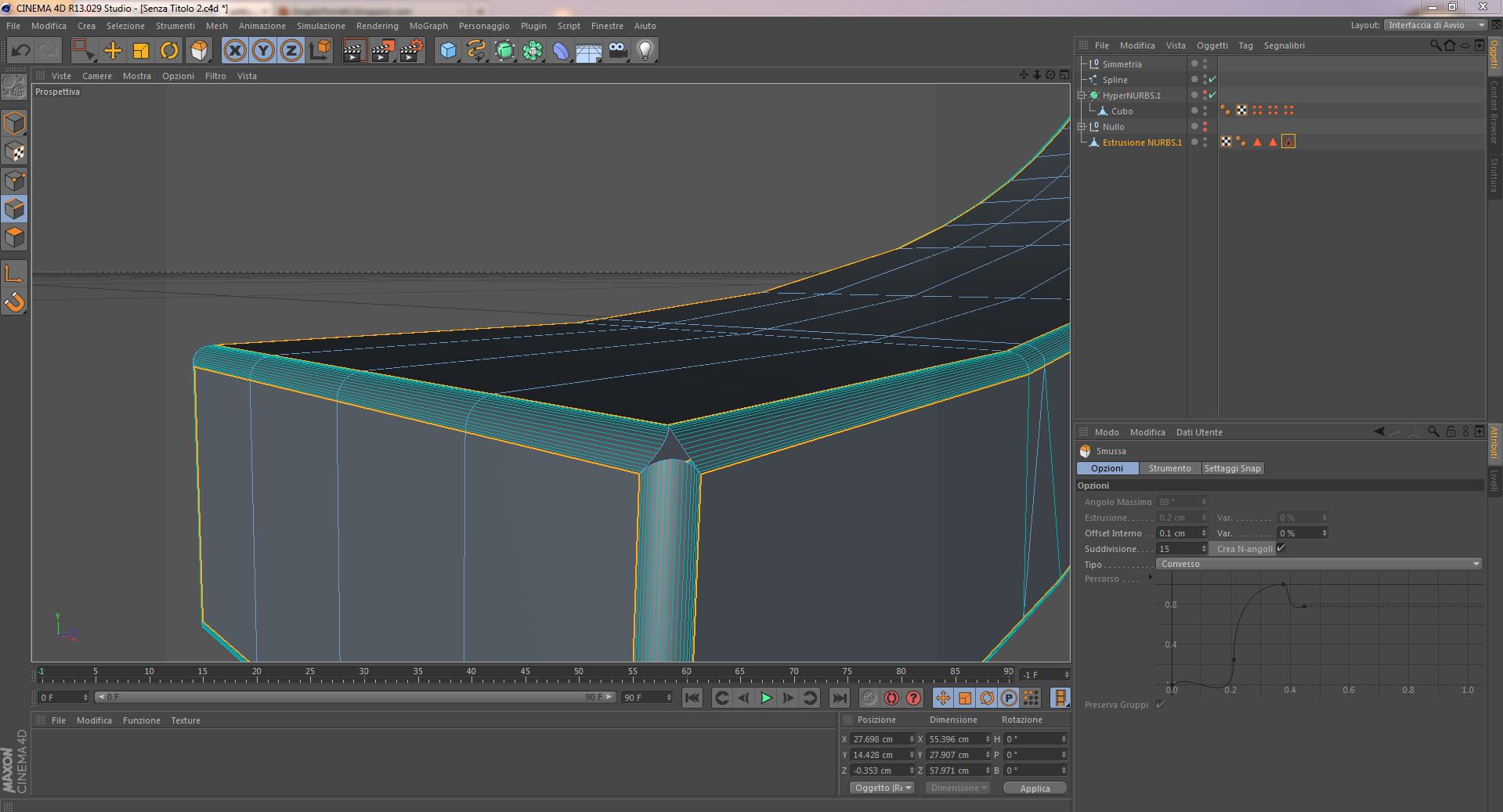Open the Render Settings
The image size is (1503, 812).
(412, 51)
